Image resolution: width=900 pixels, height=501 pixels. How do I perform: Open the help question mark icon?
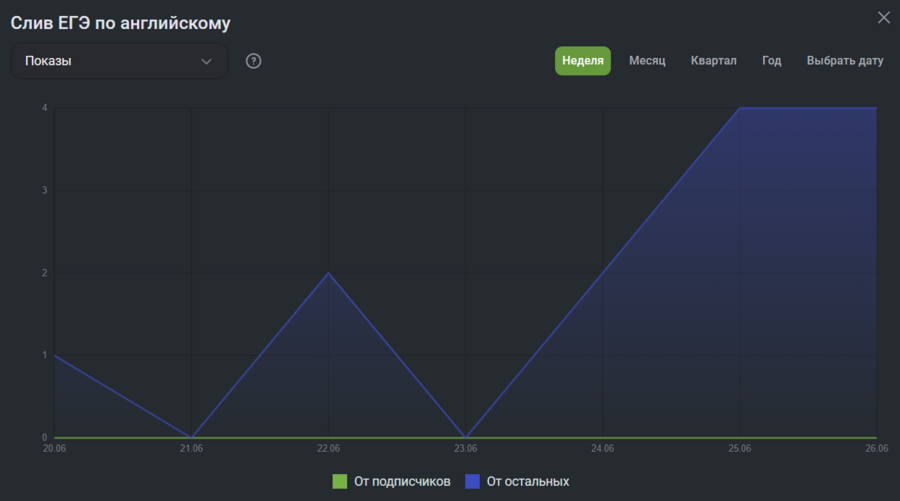pos(253,61)
